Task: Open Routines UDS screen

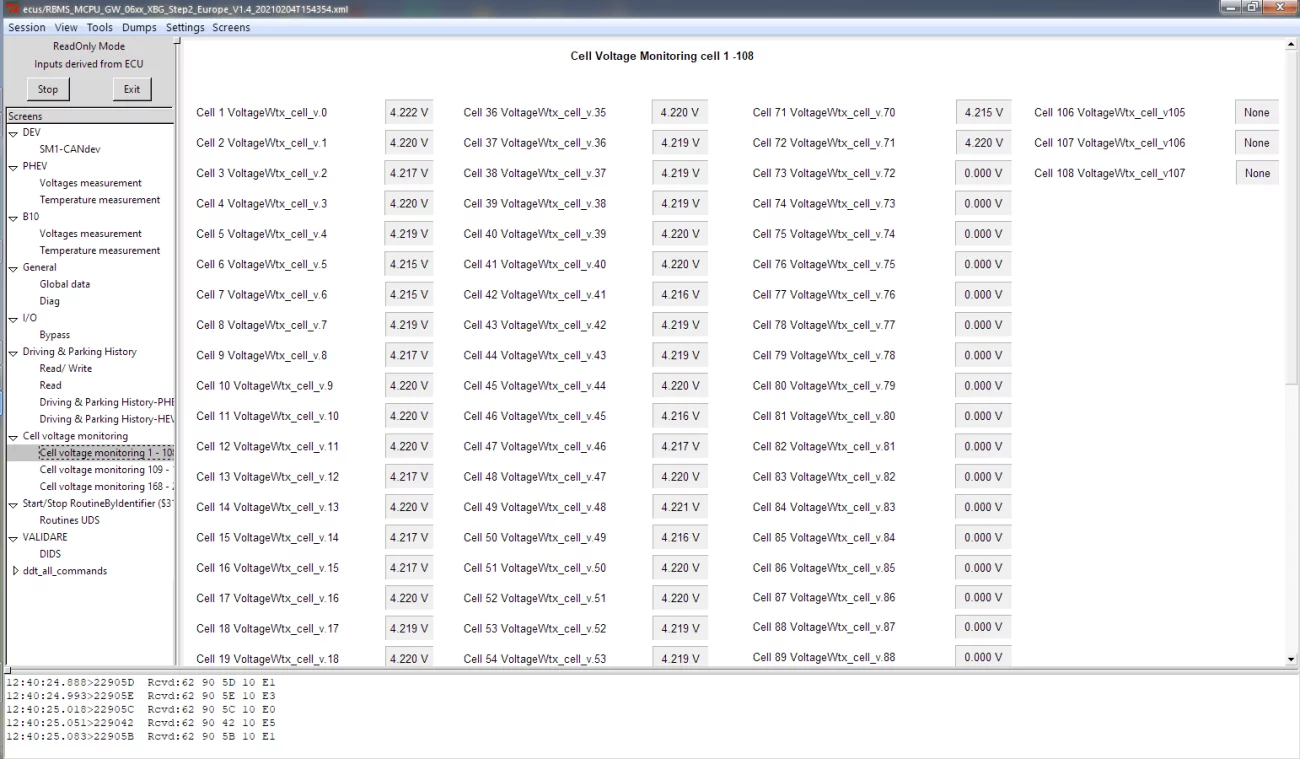Action: 69,520
